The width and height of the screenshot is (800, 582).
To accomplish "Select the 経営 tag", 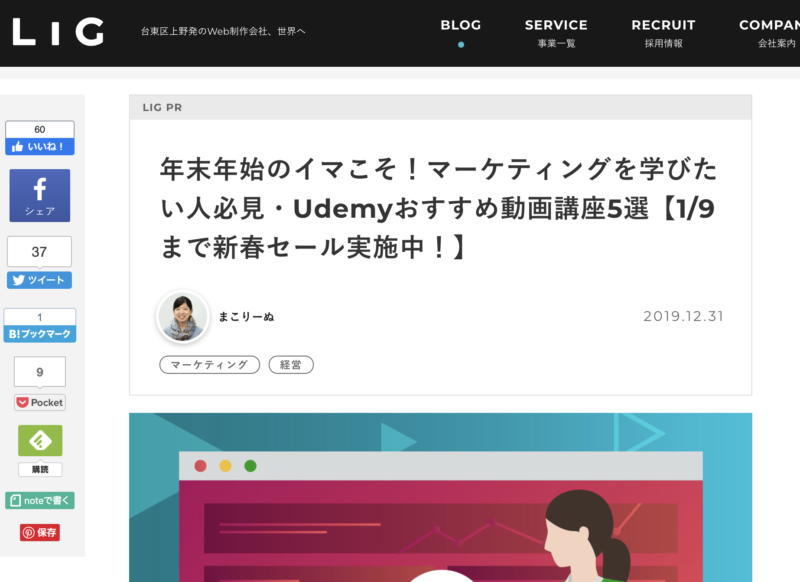I will pos(291,365).
